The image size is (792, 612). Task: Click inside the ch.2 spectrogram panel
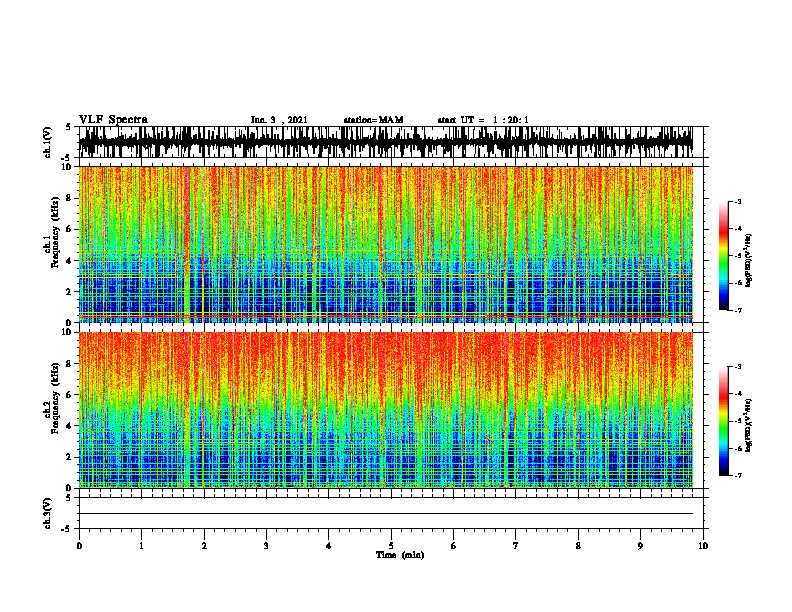386,410
